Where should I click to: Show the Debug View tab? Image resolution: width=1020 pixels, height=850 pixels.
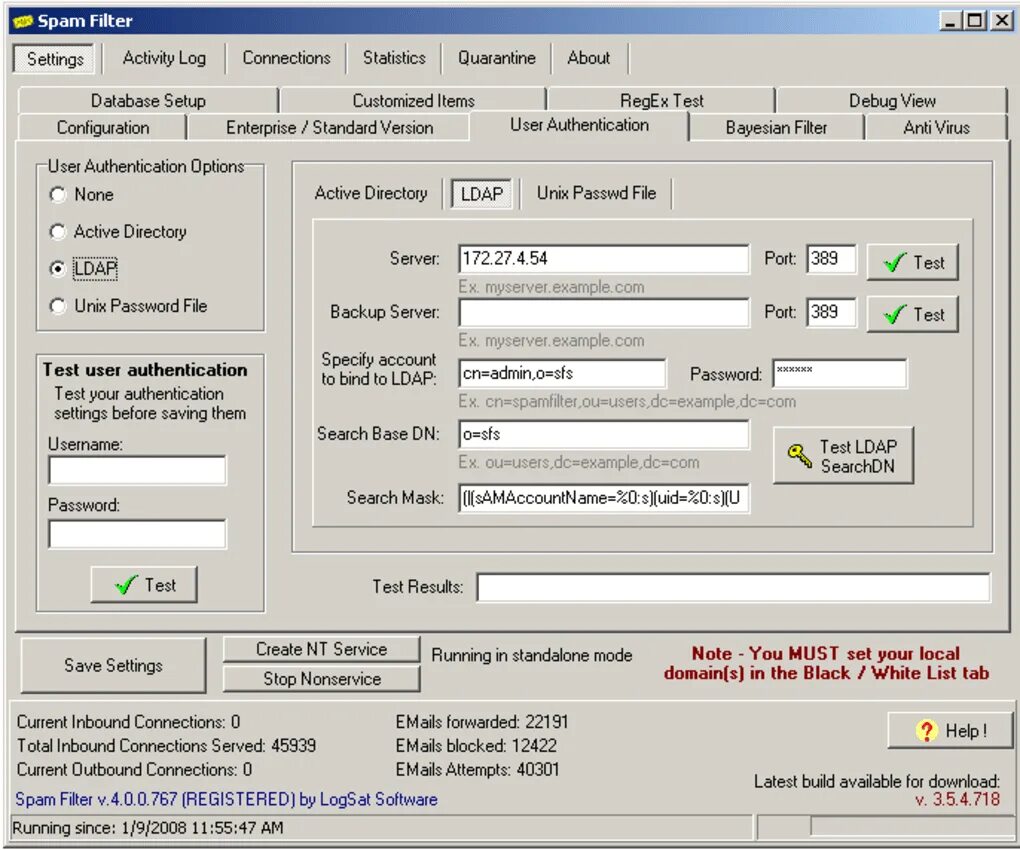click(x=892, y=101)
